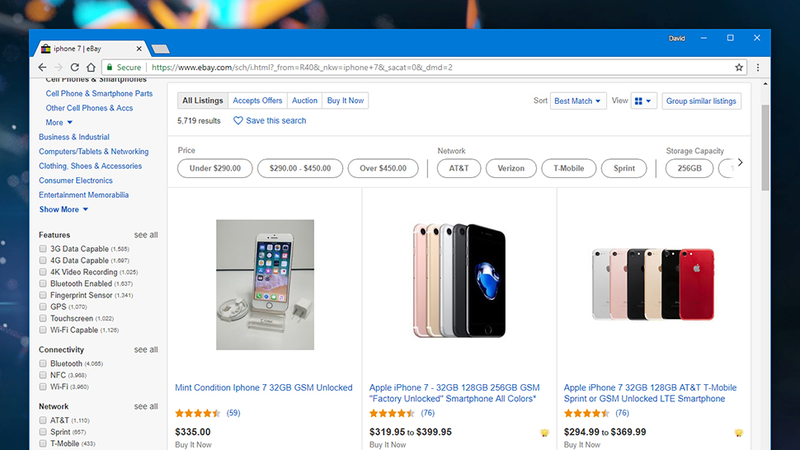The height and width of the screenshot is (450, 800).
Task: Reload the page with the refresh icon
Action: (x=74, y=67)
